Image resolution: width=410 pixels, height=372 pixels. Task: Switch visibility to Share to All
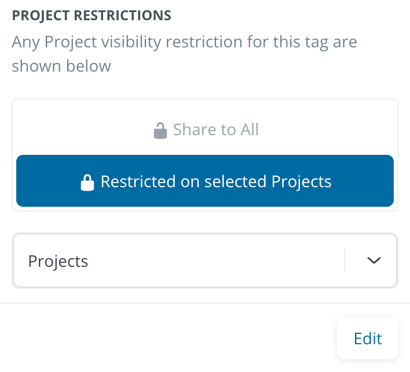(x=205, y=130)
